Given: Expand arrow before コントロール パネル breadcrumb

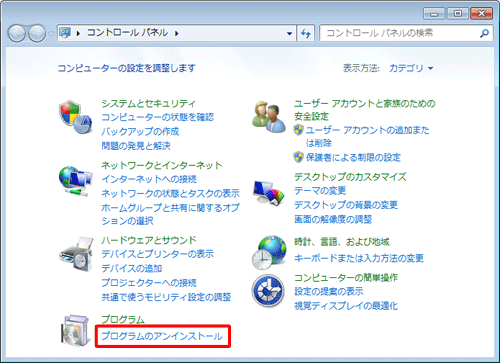Looking at the screenshot, I should tap(78, 33).
